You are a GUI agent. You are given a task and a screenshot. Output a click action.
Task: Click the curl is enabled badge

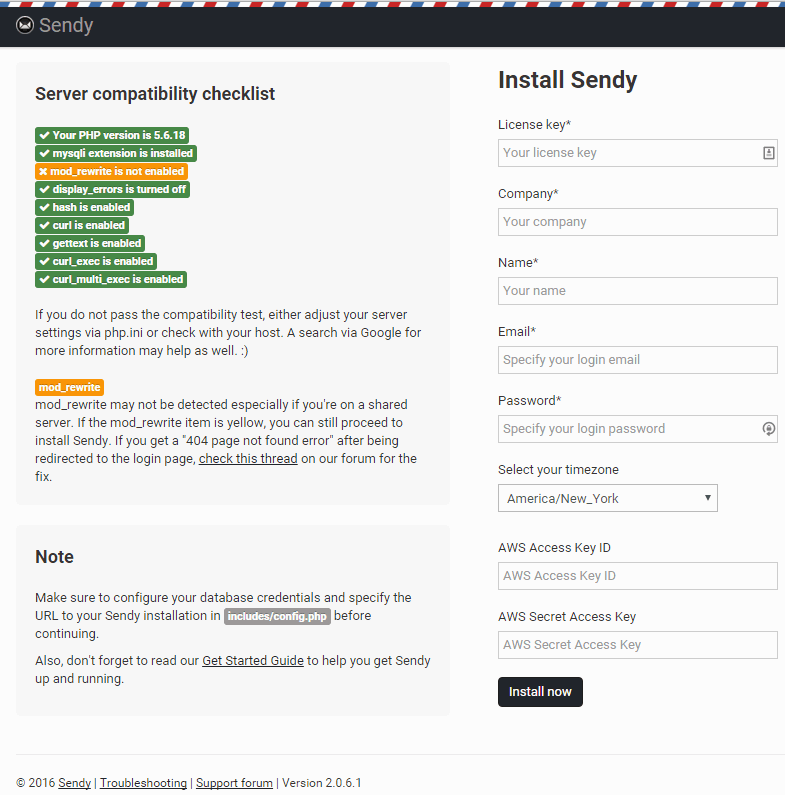pos(82,225)
